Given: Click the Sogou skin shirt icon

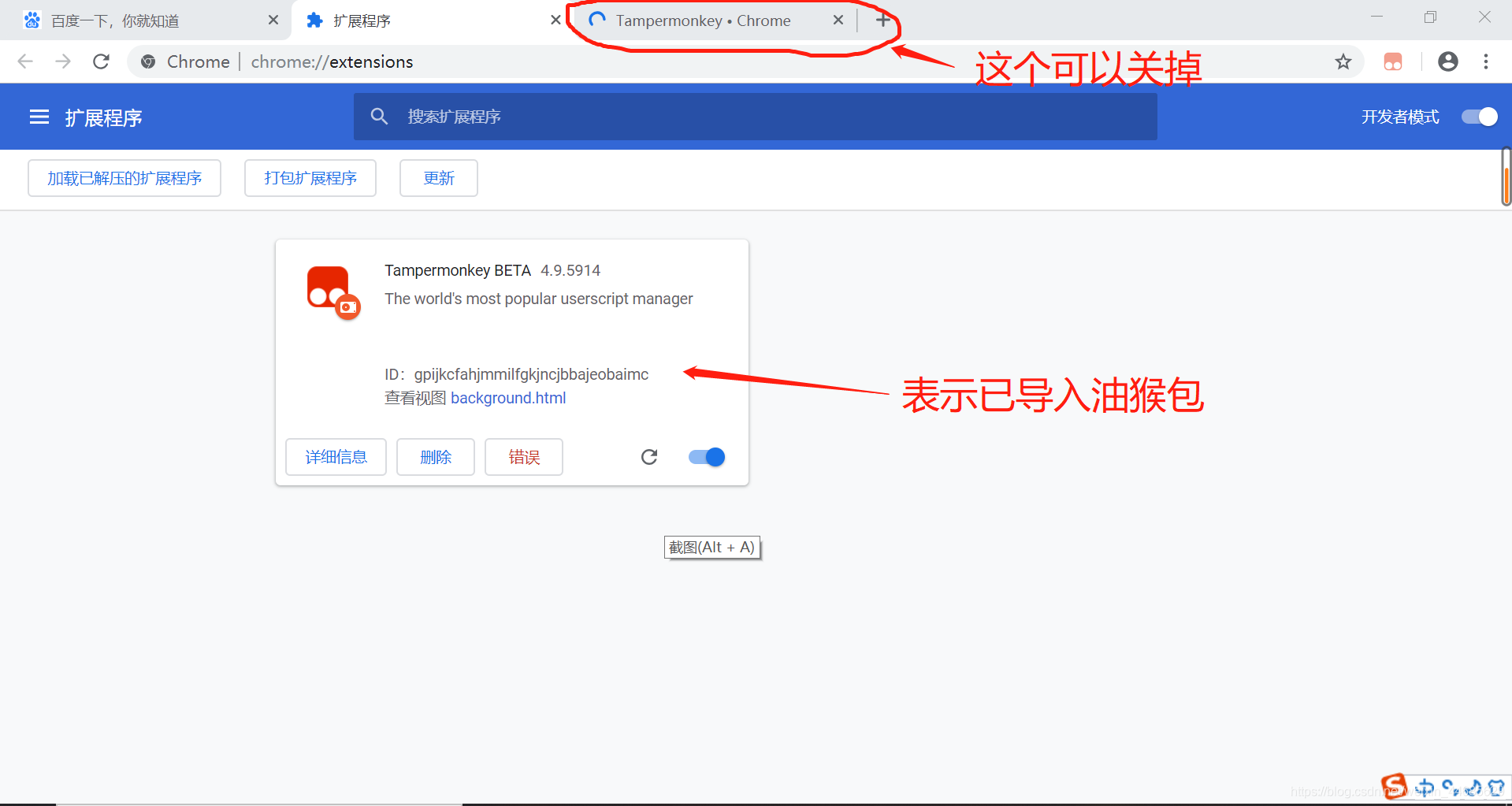Looking at the screenshot, I should [1495, 787].
